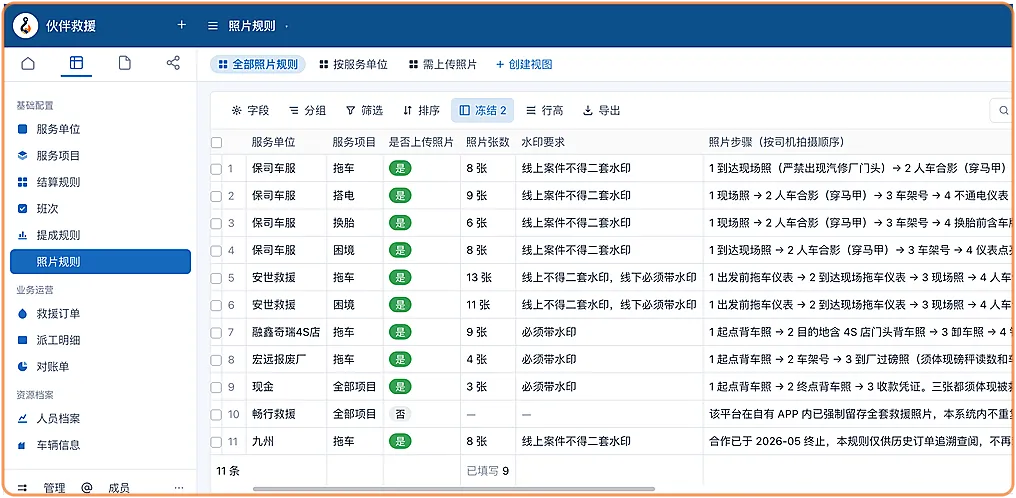This screenshot has height=498, width=1016.
Task: Open the 排序 sort options
Action: [421, 111]
